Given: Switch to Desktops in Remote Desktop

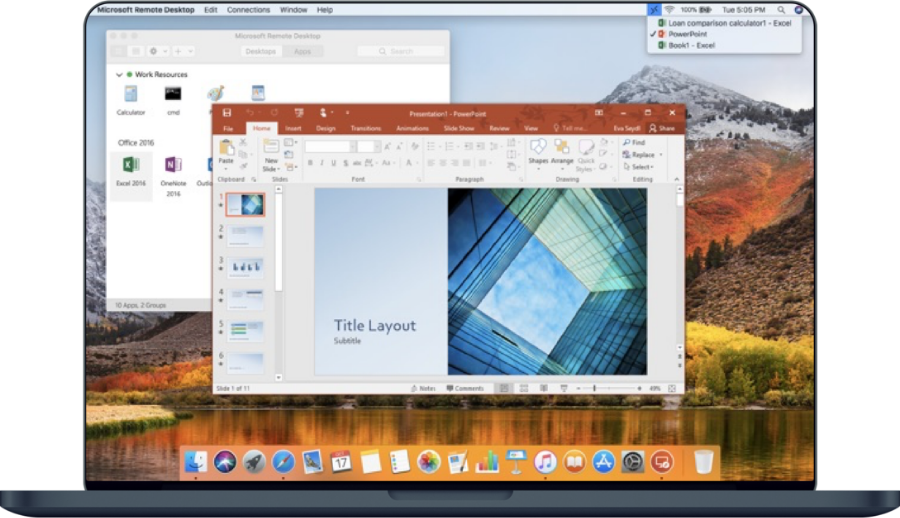Looking at the screenshot, I should 261,51.
